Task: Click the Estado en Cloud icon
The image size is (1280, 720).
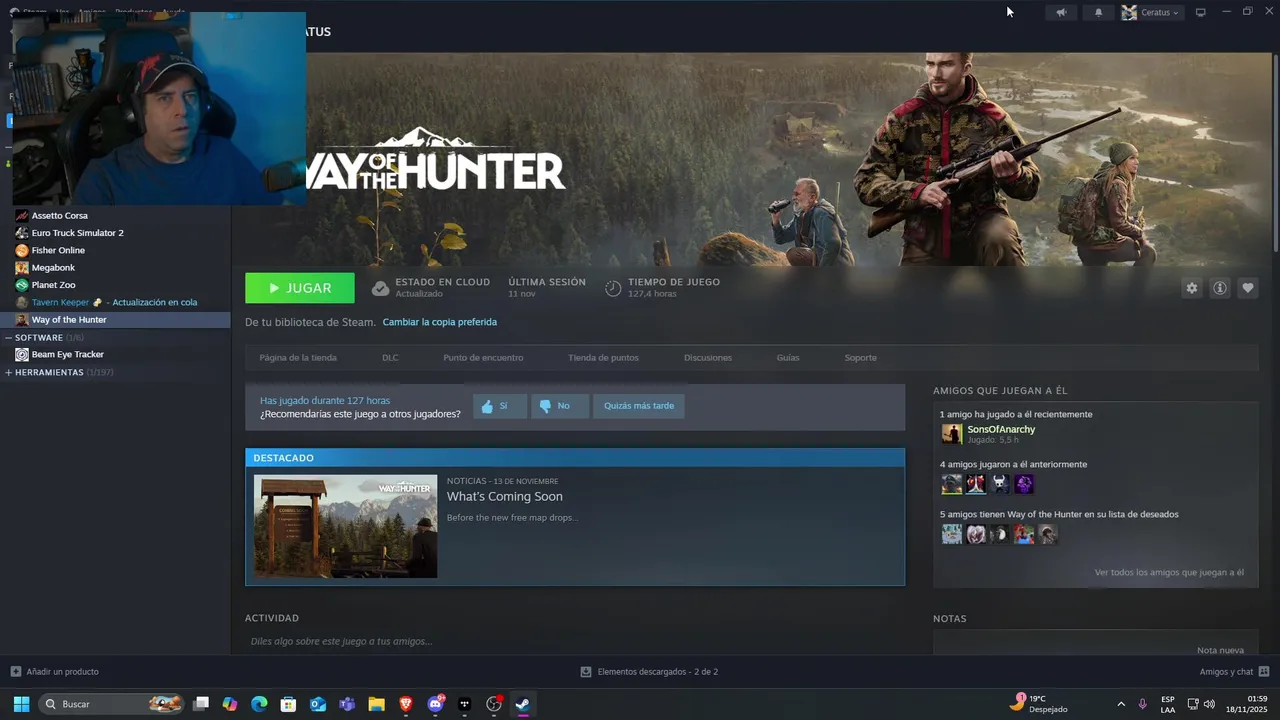Action: (380, 289)
